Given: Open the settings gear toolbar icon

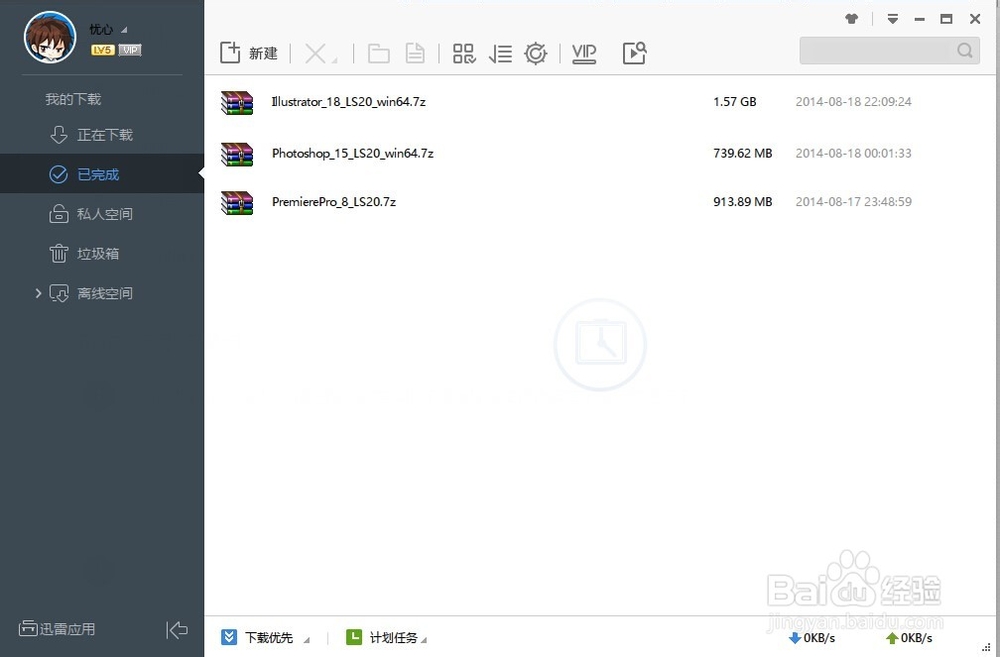Looking at the screenshot, I should [536, 54].
